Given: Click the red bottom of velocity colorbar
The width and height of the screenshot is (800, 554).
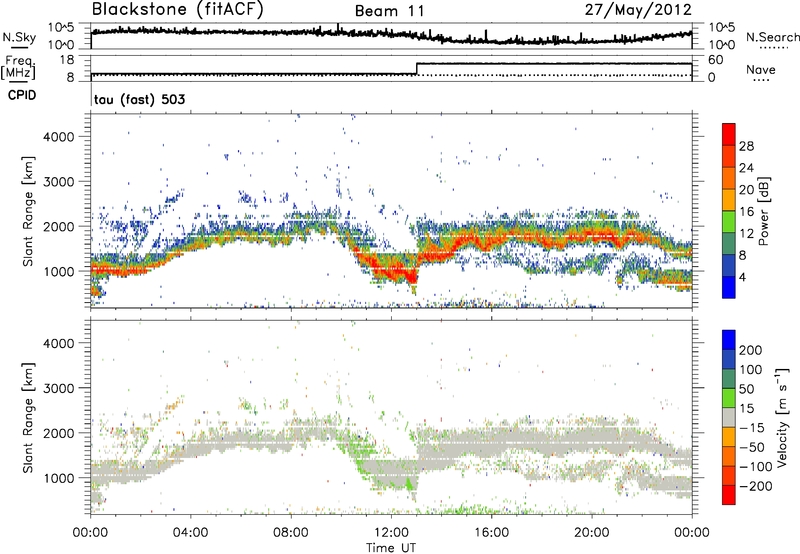Looking at the screenshot, I should (x=729, y=495).
